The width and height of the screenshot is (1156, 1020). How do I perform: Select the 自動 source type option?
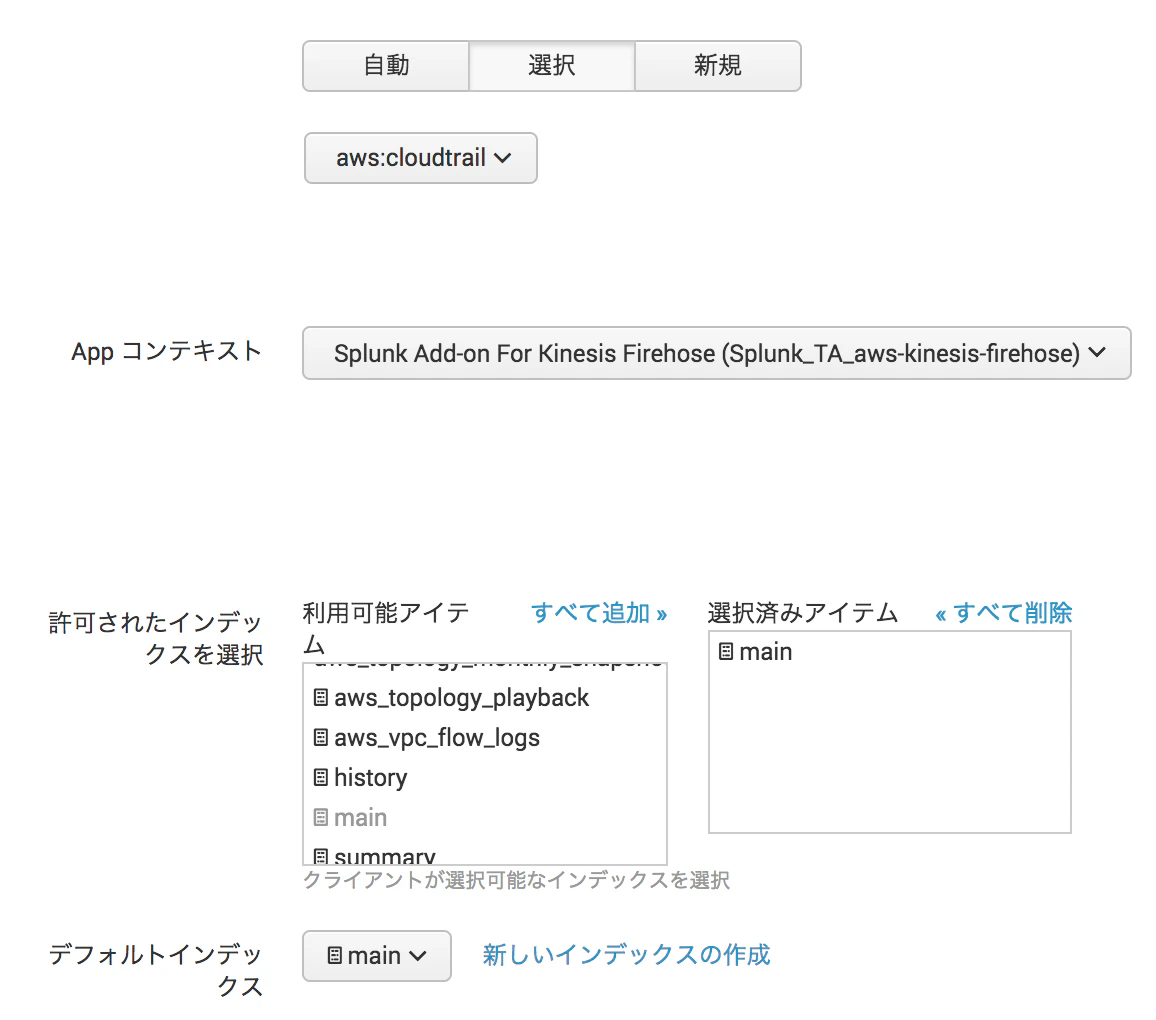click(386, 66)
